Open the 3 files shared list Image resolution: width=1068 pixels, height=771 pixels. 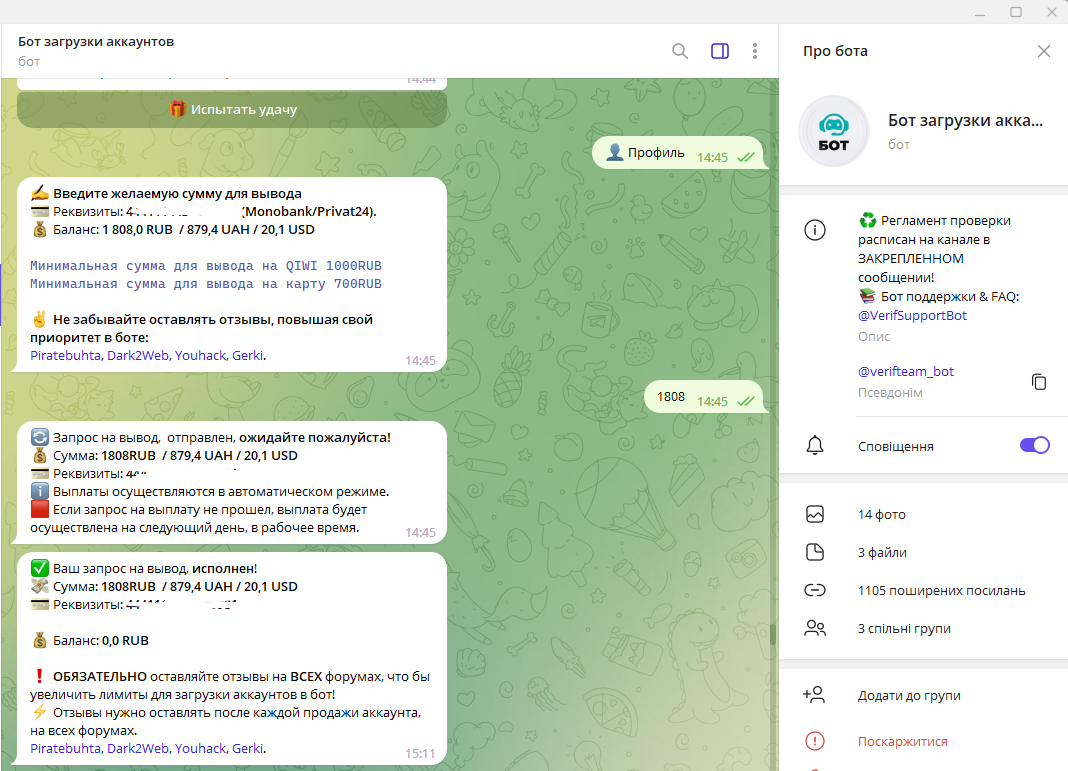coord(882,553)
